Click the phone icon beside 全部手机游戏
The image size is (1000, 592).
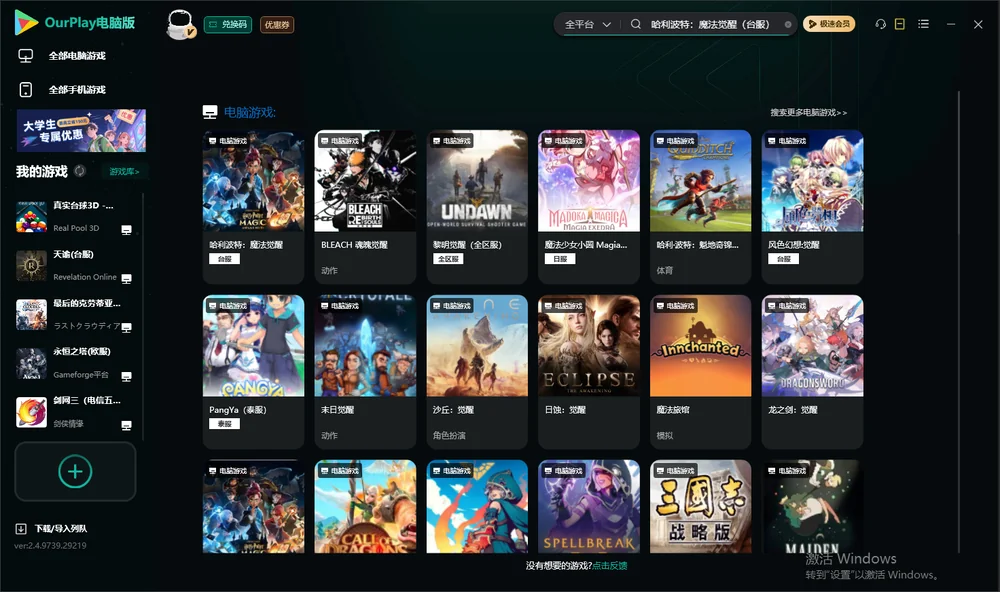coord(26,90)
